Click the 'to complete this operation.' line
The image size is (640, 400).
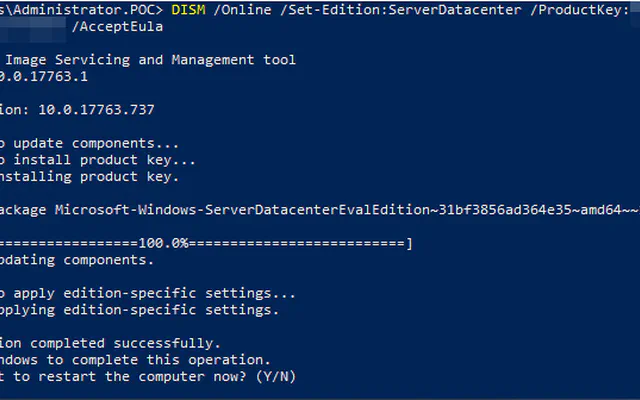click(158, 360)
